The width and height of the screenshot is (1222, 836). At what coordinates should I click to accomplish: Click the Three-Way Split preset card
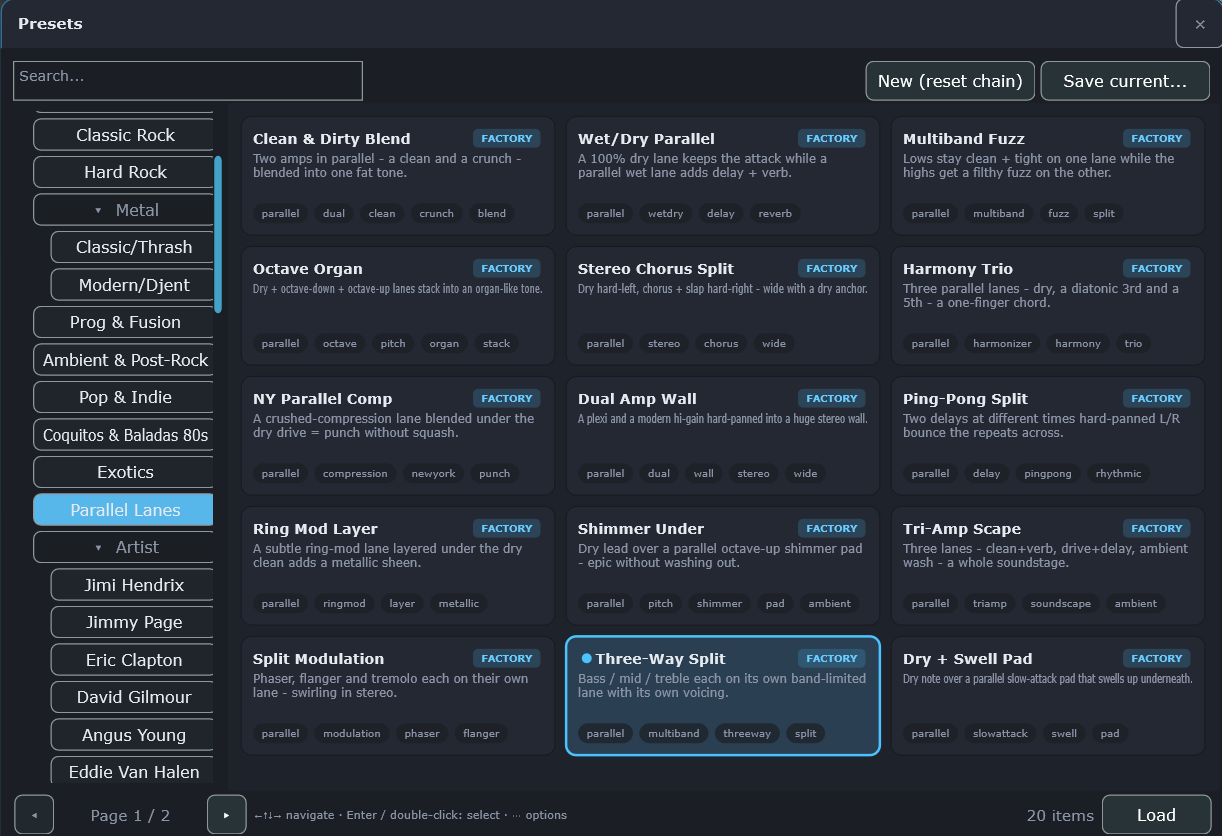coord(723,696)
